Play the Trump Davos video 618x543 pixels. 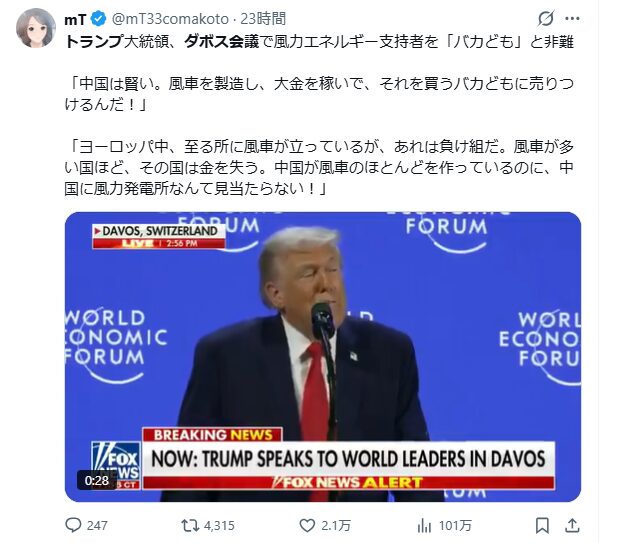click(323, 357)
